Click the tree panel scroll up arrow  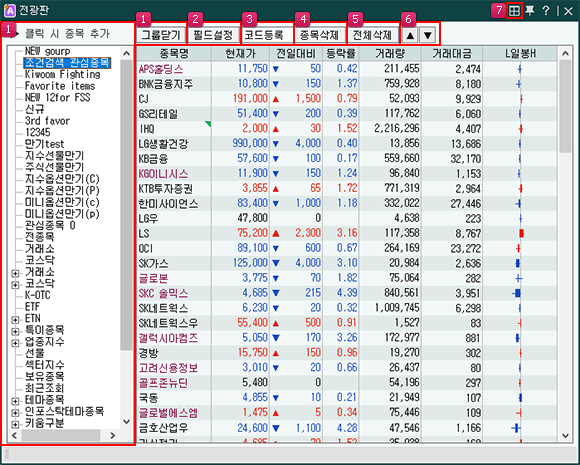127,53
